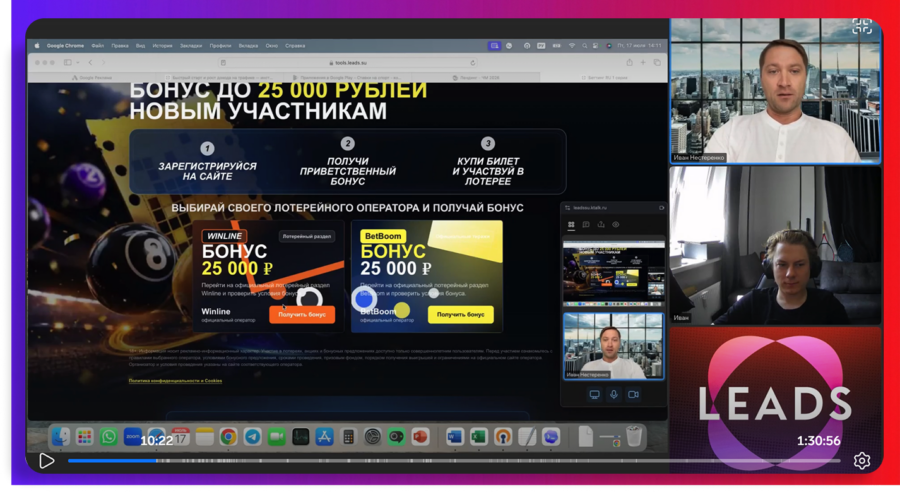Screen dimensions: 900x492
Task: Click the 'BetBoom' yellow label on bonus card
Action: coord(383,236)
